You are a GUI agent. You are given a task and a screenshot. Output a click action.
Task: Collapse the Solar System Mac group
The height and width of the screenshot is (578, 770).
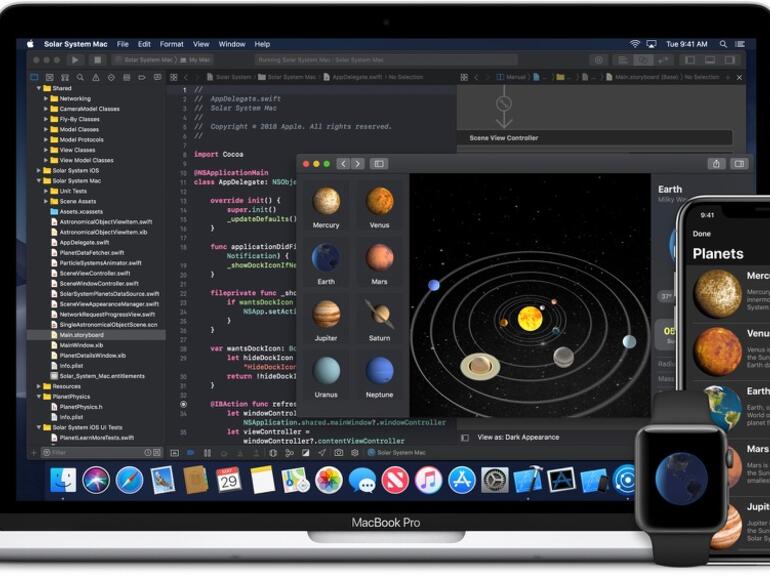(39, 181)
